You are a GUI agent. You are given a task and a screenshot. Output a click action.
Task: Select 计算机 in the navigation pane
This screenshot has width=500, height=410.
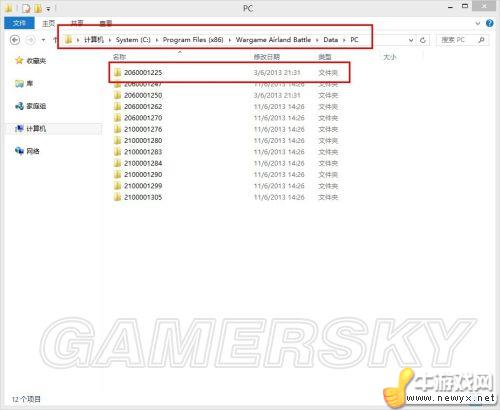(x=31, y=129)
